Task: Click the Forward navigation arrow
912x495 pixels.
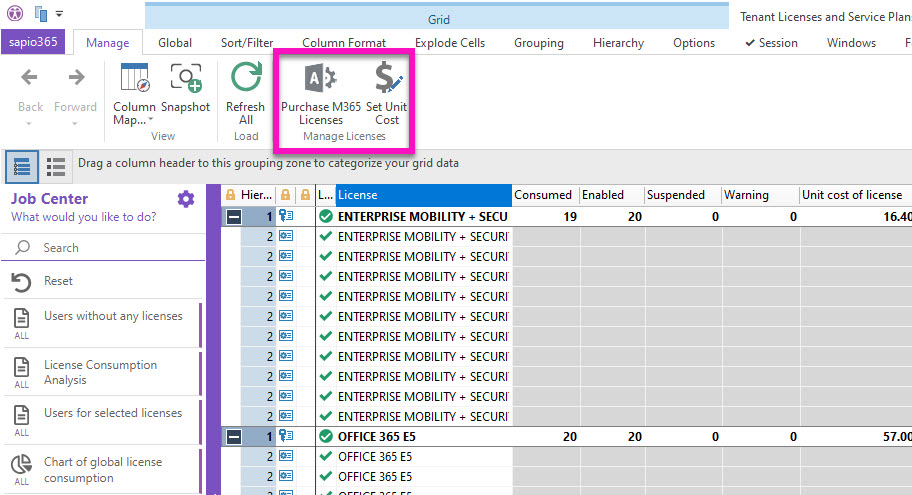Action: (76, 77)
